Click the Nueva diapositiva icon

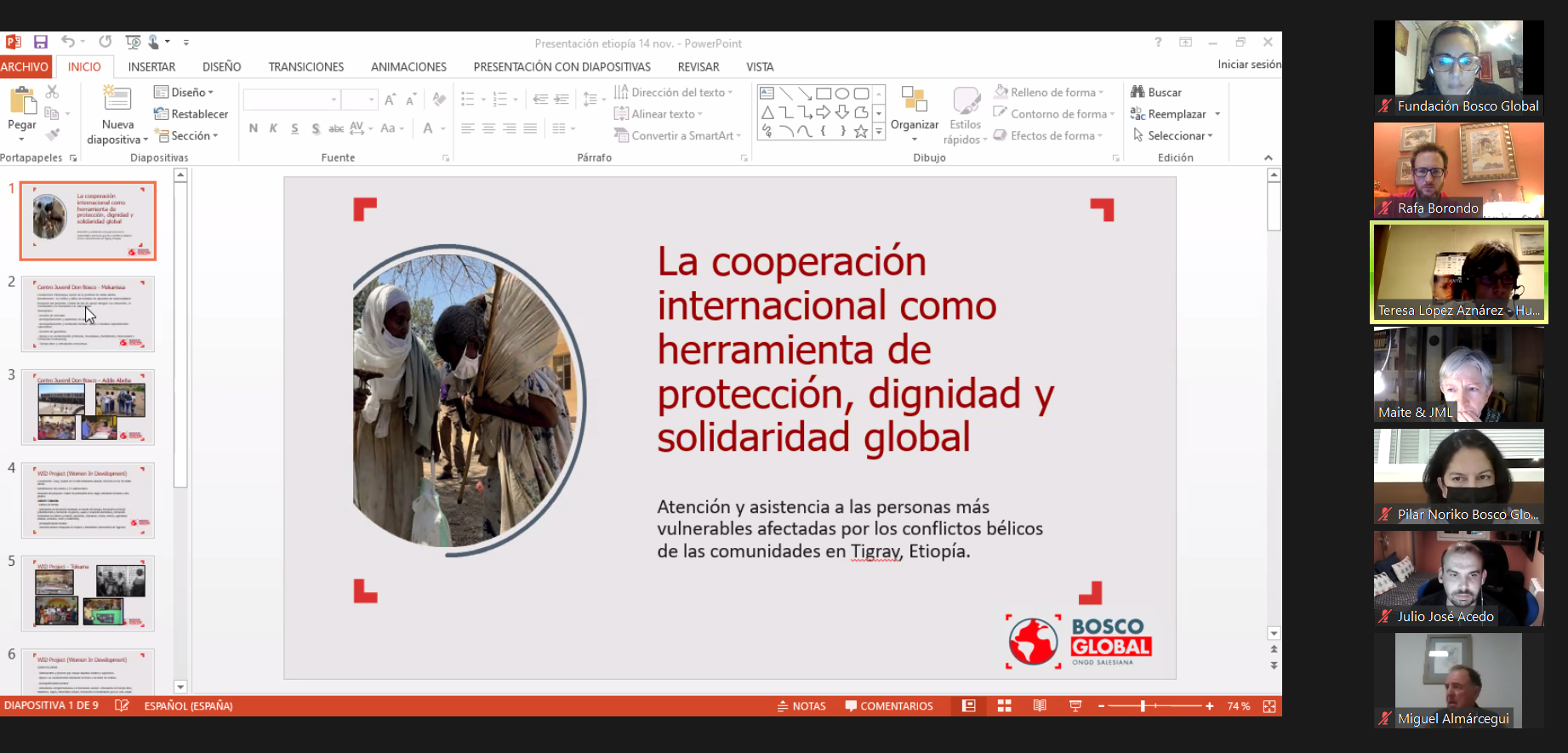coord(117,100)
